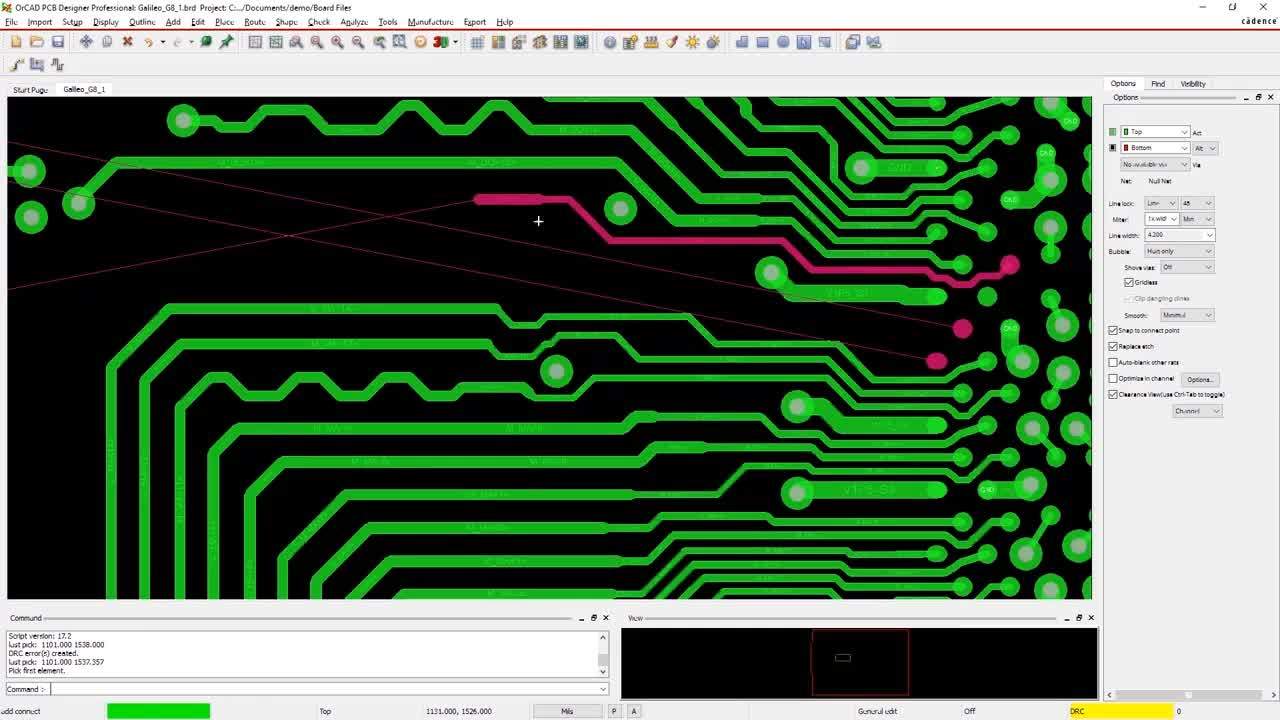Open the Bubble Hug only dropdown
The height and width of the screenshot is (720, 1280).
coord(1180,251)
